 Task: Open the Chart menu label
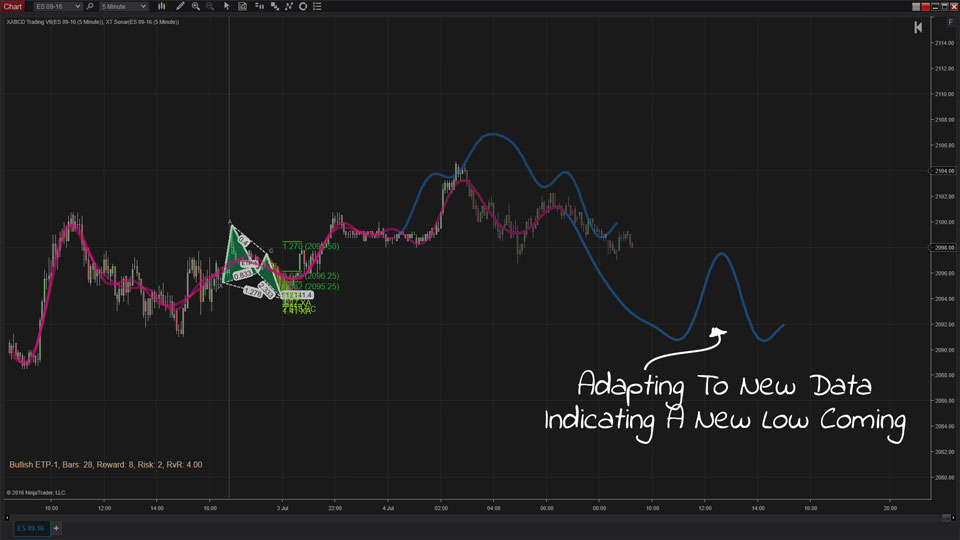(12, 6)
